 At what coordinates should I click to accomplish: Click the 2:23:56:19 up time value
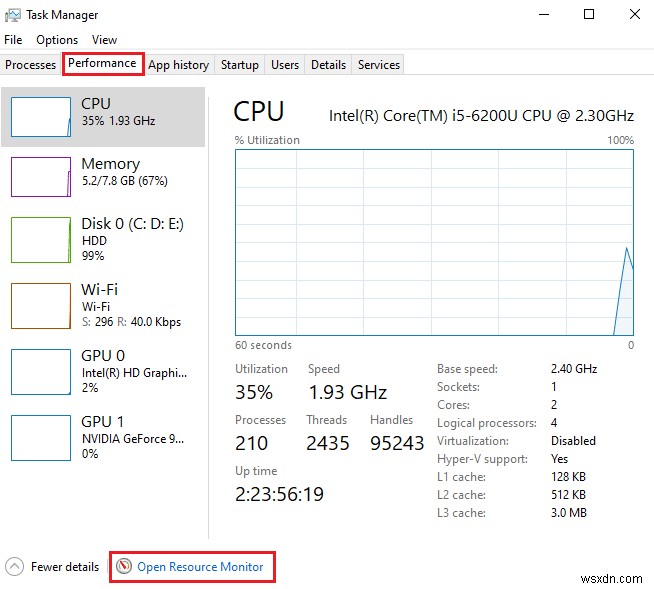279,494
